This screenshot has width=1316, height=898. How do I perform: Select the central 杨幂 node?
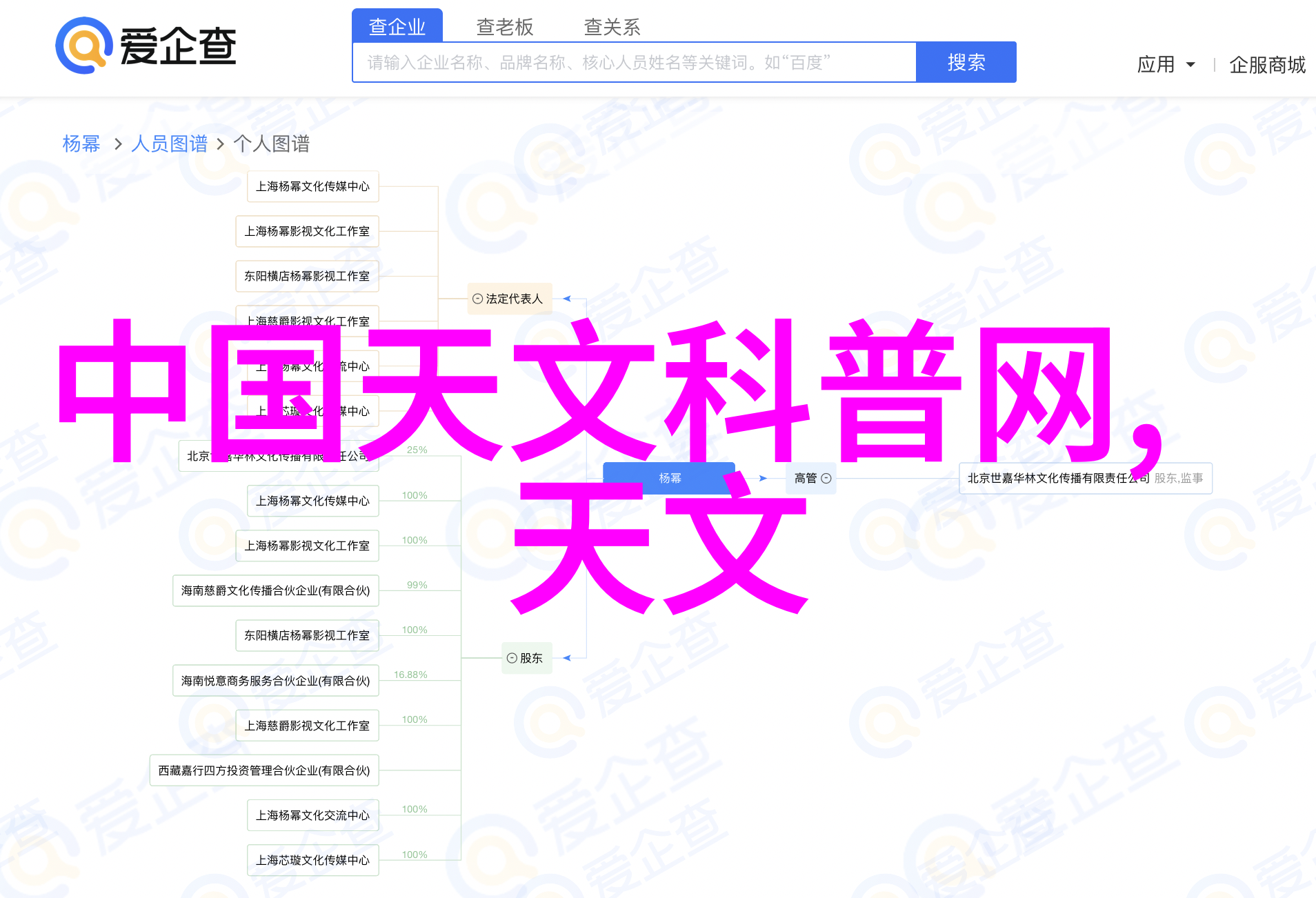click(x=668, y=478)
